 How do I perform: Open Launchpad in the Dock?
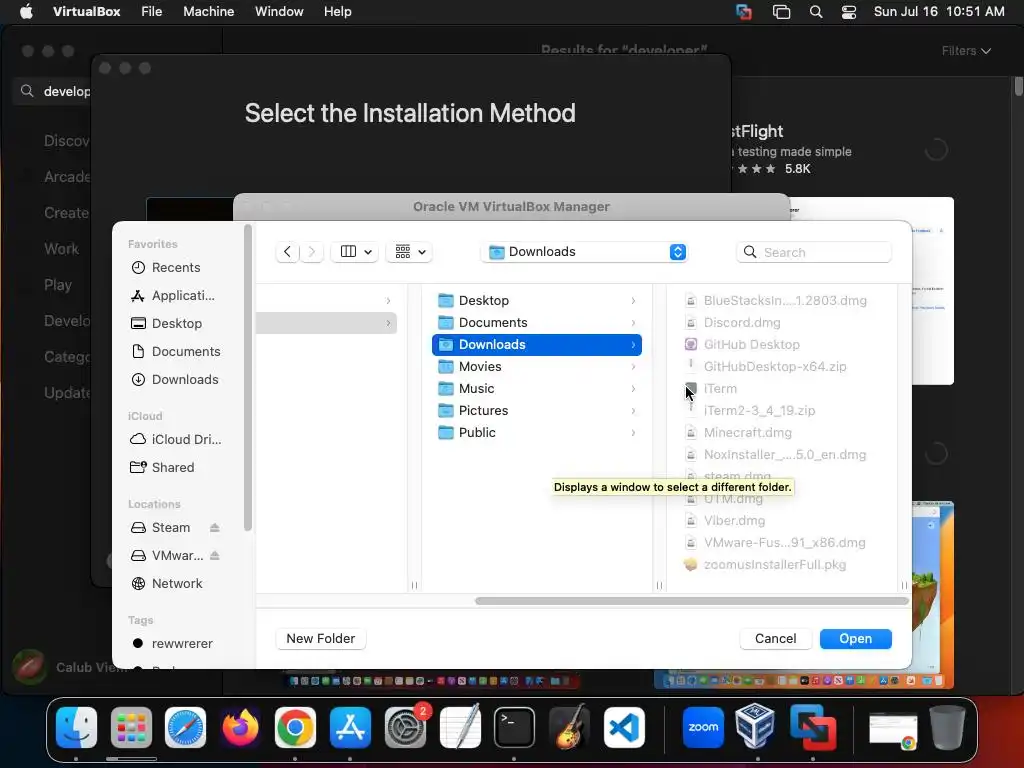131,727
